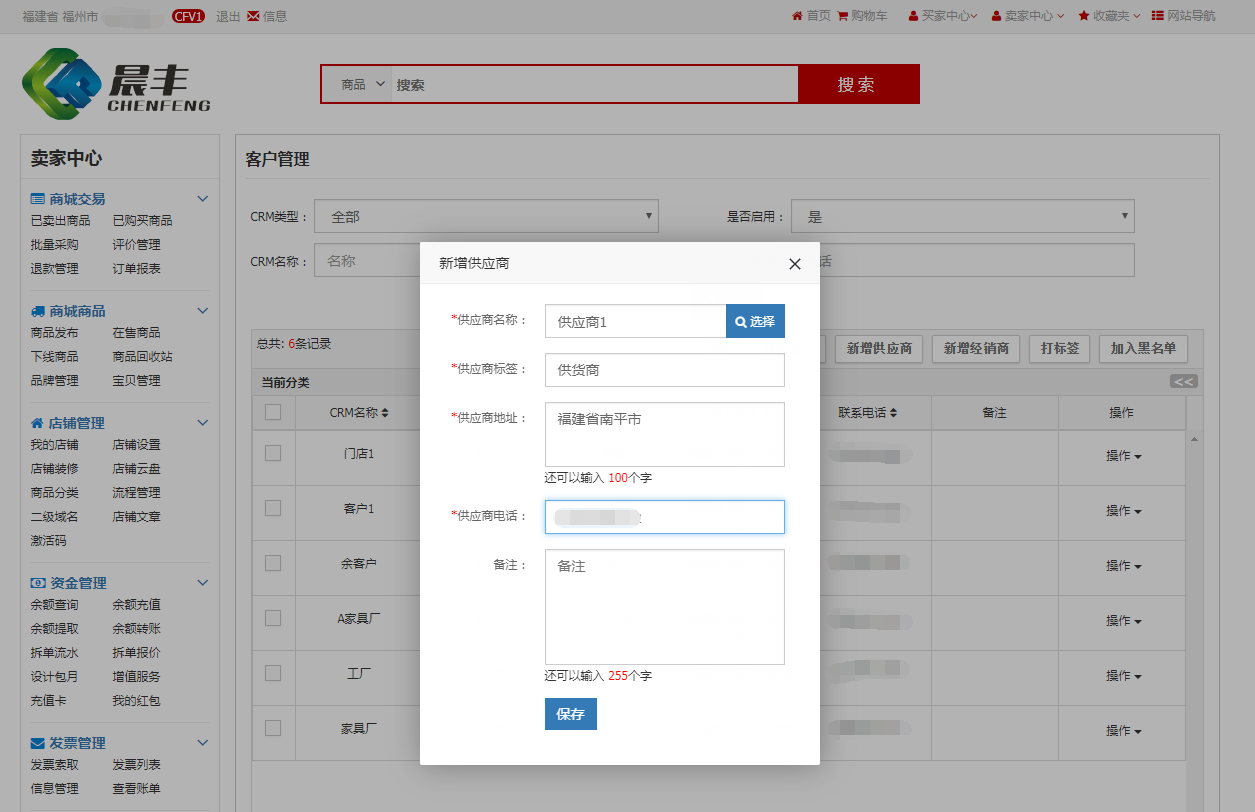Click the star 收藏夹 favorites icon
The image size is (1255, 812).
pyautogui.click(x=1084, y=16)
